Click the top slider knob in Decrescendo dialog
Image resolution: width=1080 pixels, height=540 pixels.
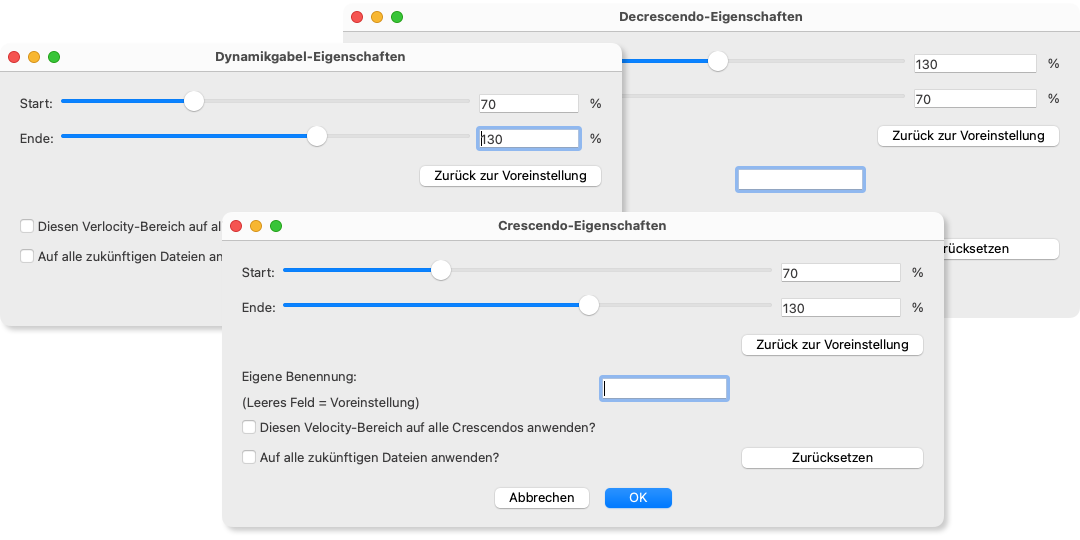[x=717, y=61]
